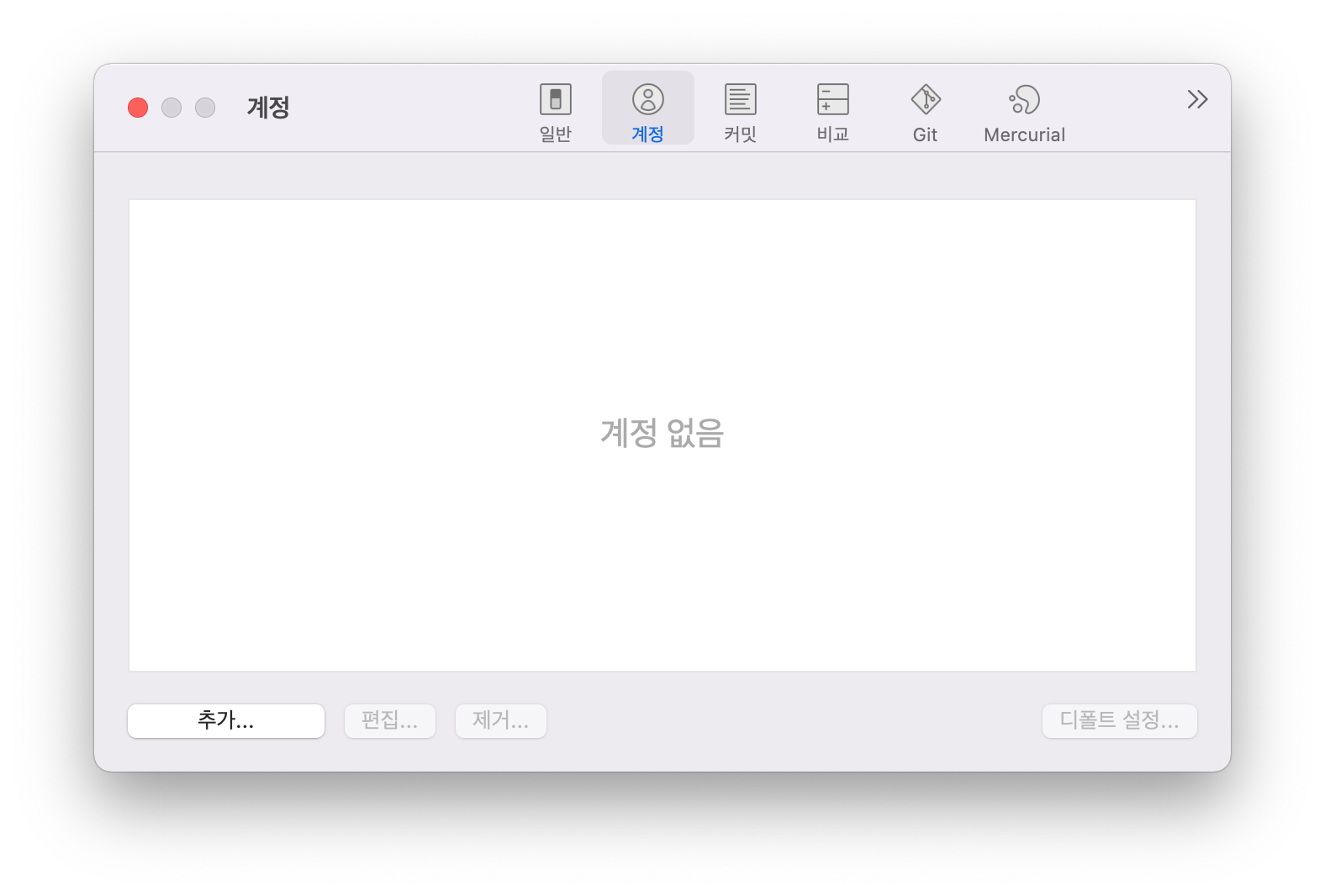Open the 일반 (General) preferences tab

pyautogui.click(x=555, y=112)
